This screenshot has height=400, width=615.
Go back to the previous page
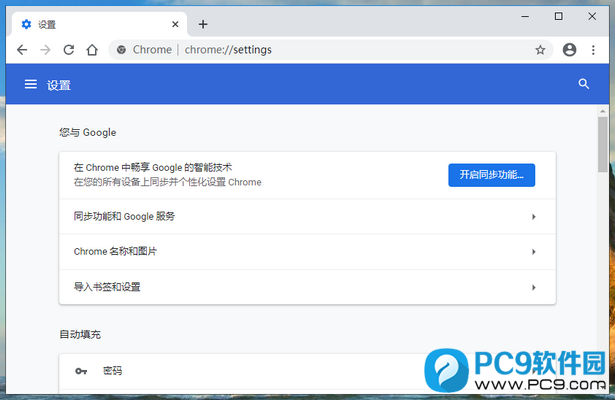22,50
